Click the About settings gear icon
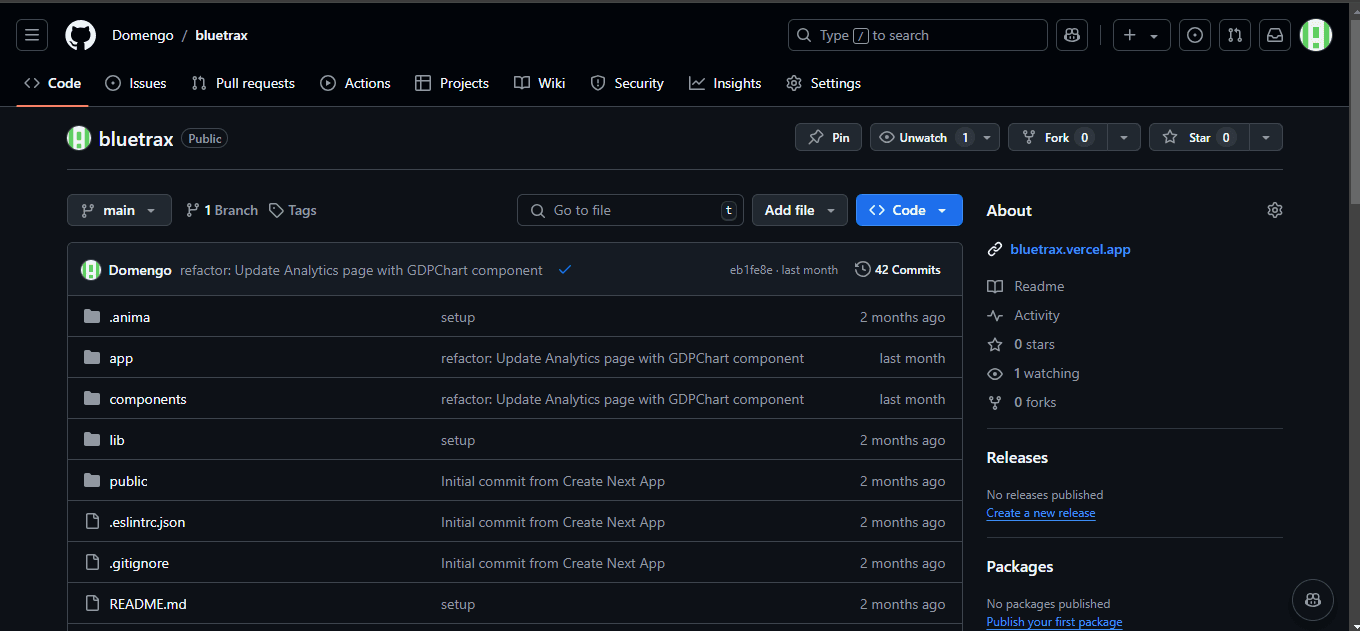 point(1274,210)
